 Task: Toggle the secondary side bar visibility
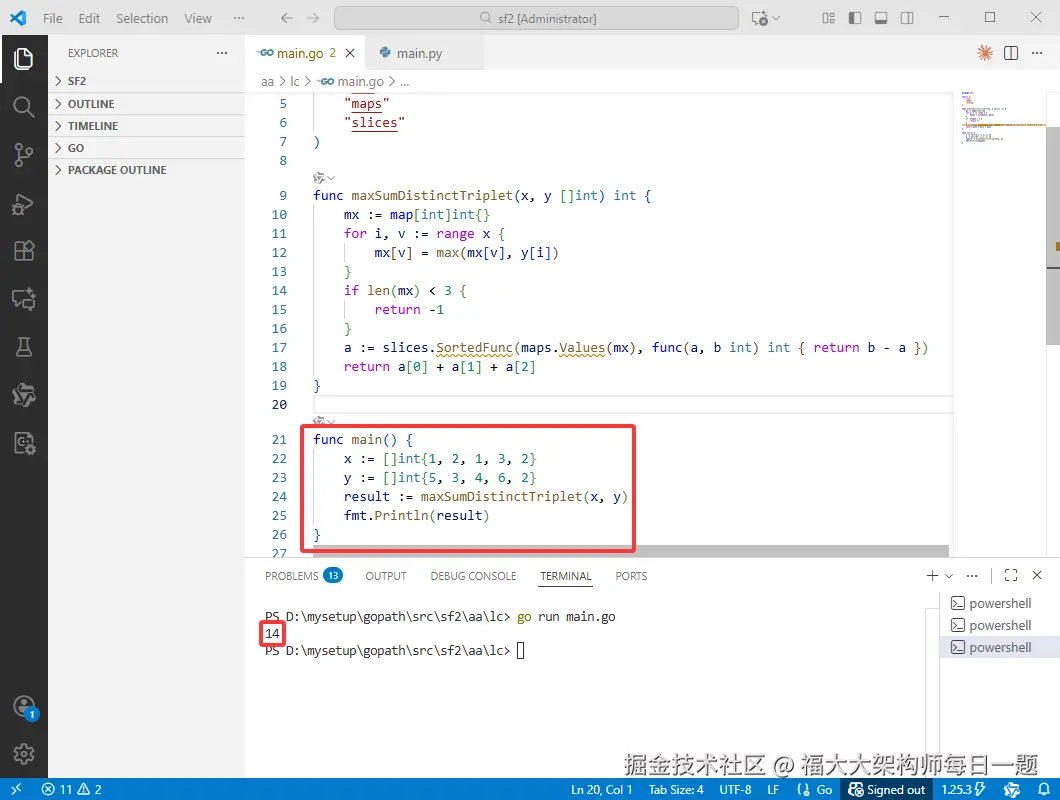pyautogui.click(x=907, y=18)
